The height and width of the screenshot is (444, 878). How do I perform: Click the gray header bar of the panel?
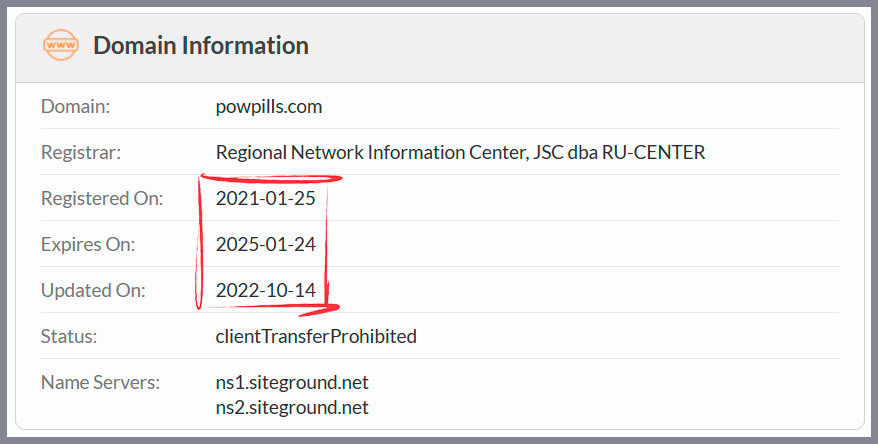tap(440, 48)
